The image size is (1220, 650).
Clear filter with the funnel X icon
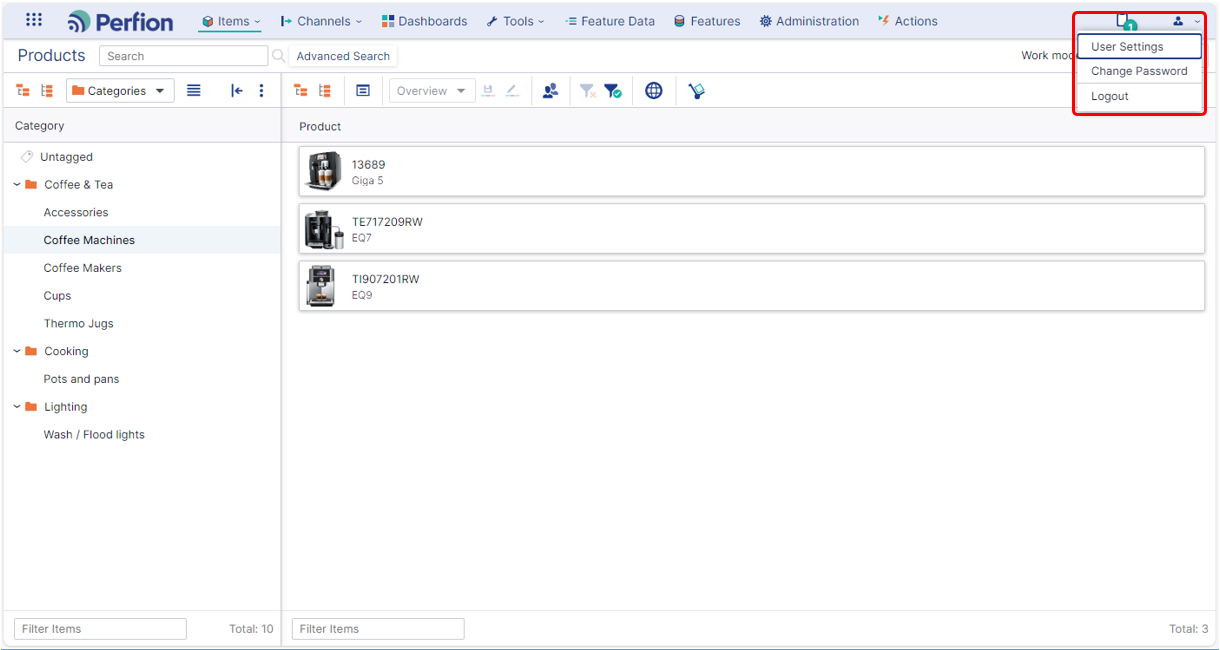(x=588, y=91)
